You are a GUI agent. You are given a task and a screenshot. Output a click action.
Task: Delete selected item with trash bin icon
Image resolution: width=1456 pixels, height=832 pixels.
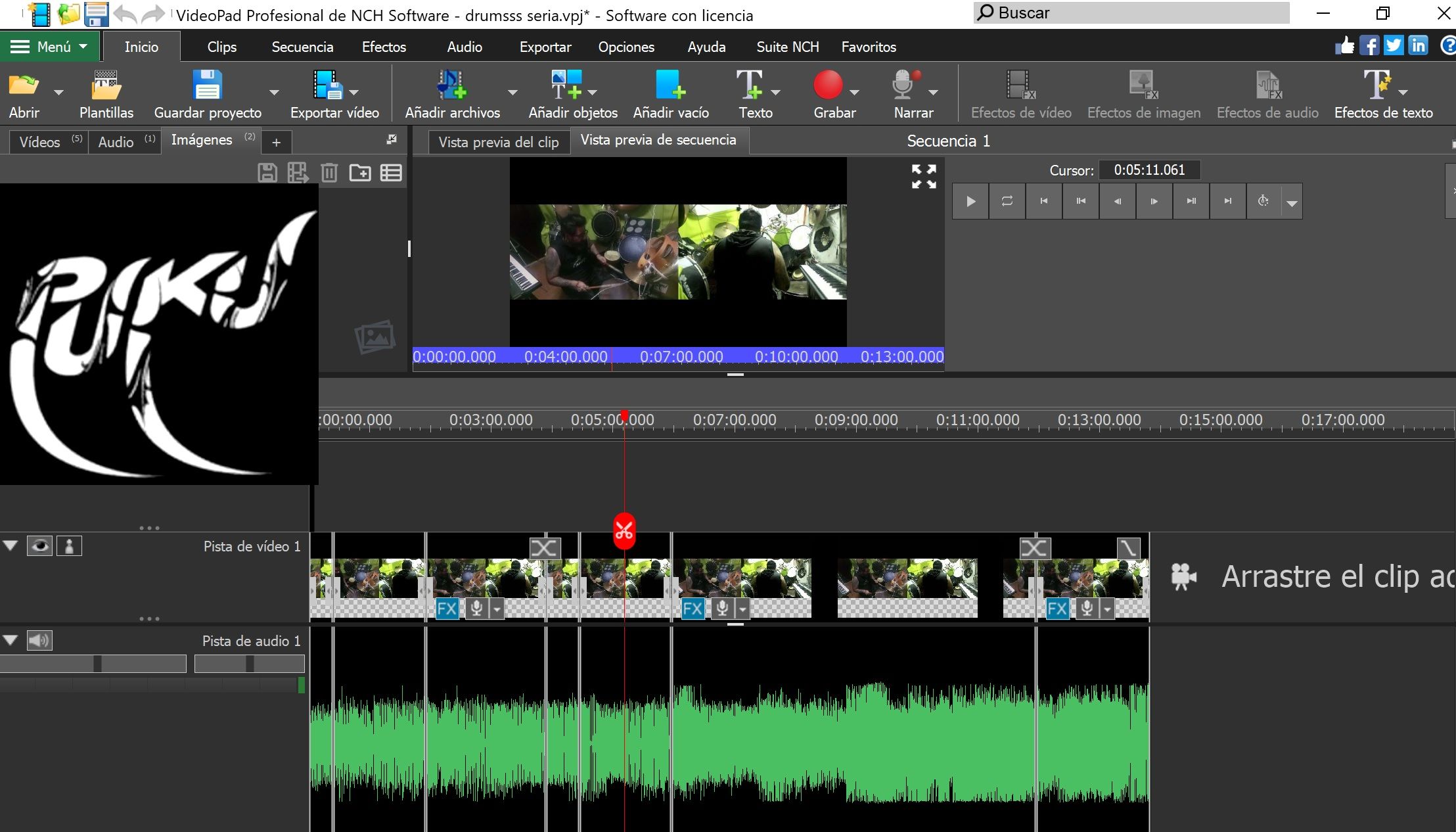pos(329,173)
